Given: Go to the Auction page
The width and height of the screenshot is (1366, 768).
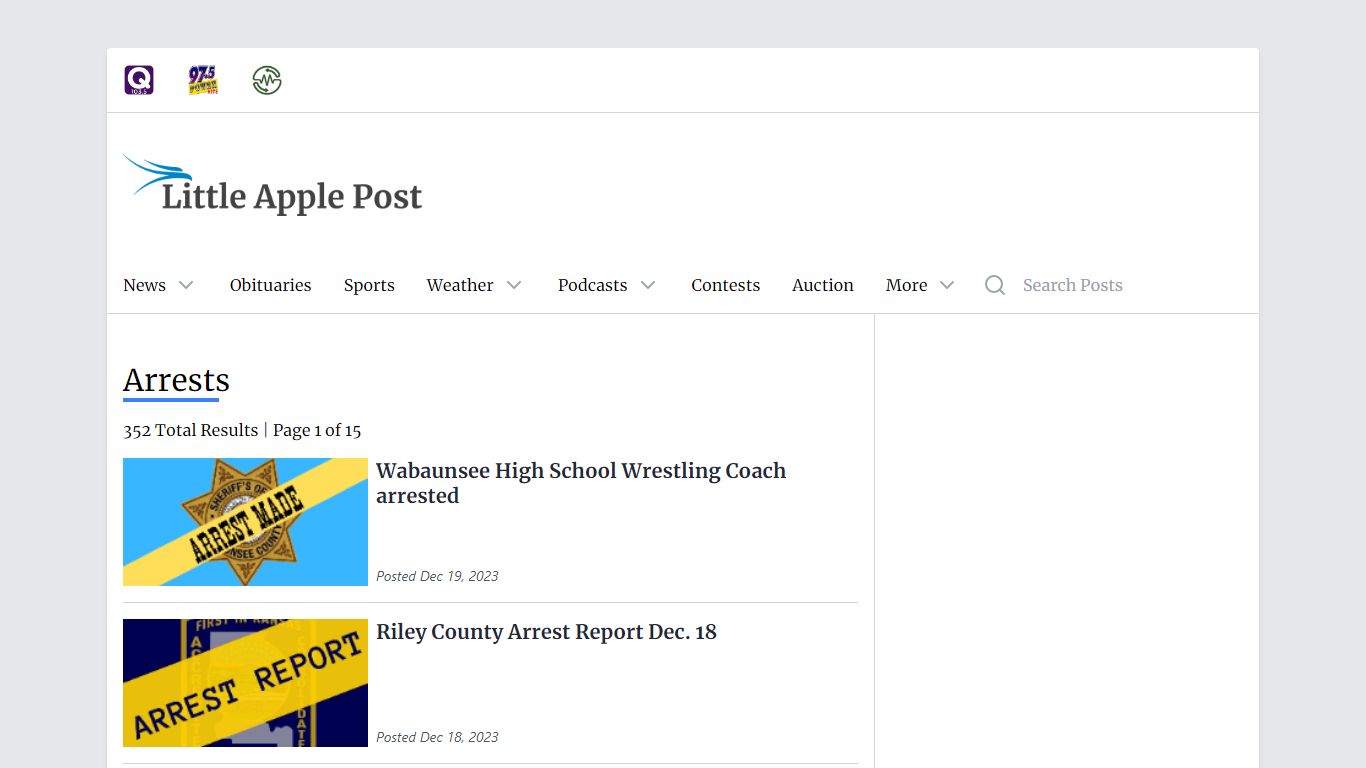Looking at the screenshot, I should pos(822,285).
